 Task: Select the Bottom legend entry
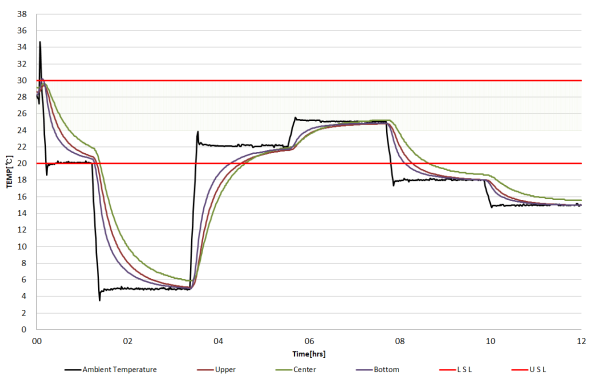[x=377, y=369]
